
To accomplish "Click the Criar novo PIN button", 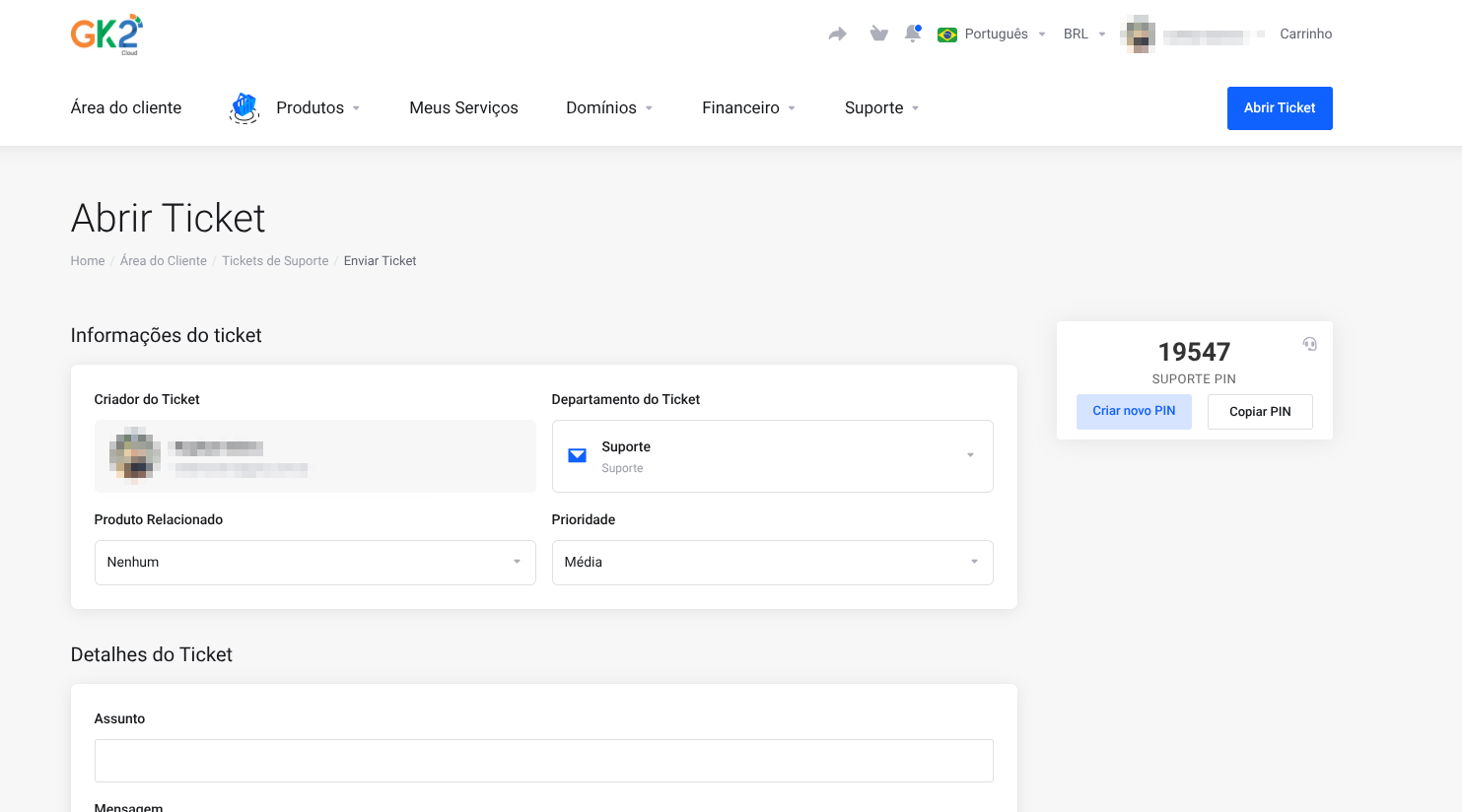I will [1134, 412].
